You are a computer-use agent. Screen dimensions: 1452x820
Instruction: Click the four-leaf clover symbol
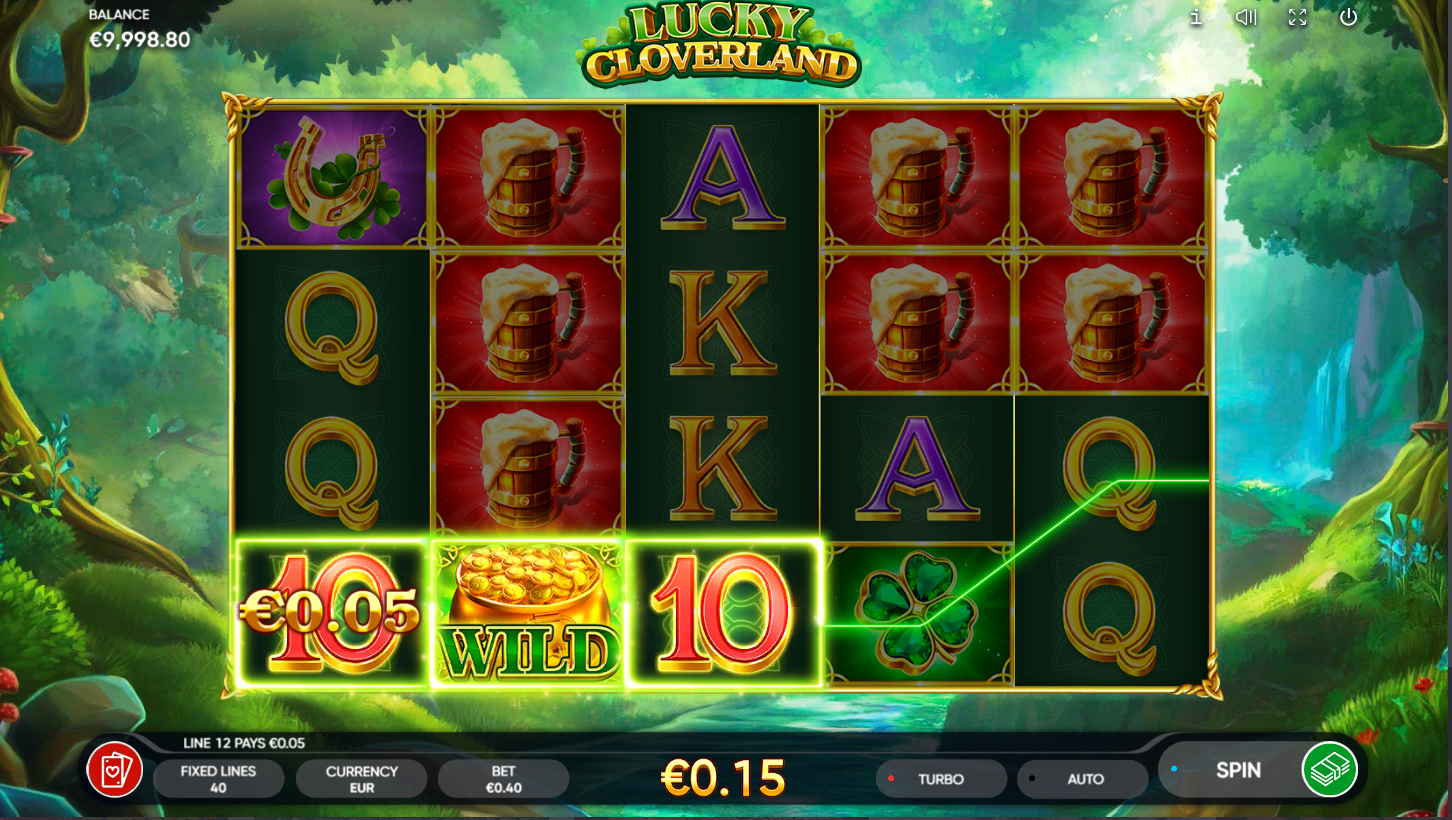click(916, 614)
